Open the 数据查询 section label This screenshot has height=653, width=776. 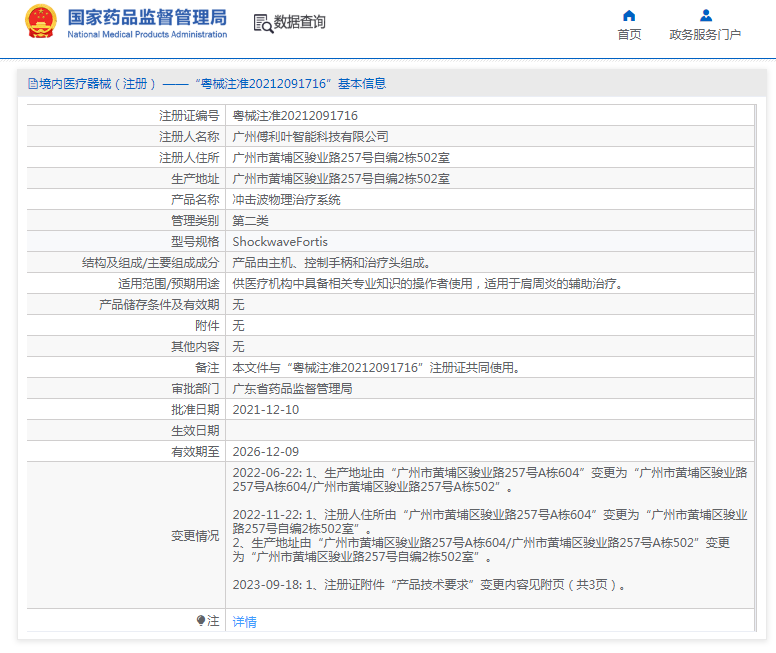click(x=300, y=22)
